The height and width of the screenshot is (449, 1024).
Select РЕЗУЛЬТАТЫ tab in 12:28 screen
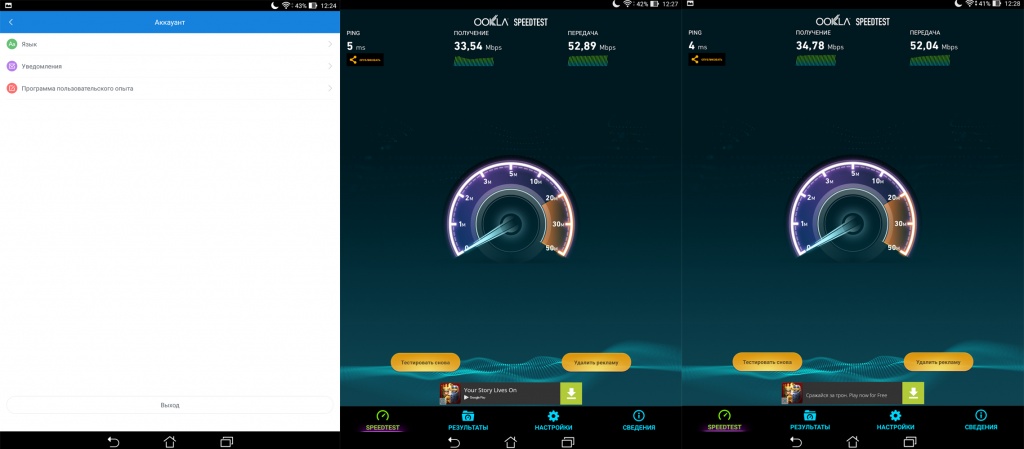810,421
